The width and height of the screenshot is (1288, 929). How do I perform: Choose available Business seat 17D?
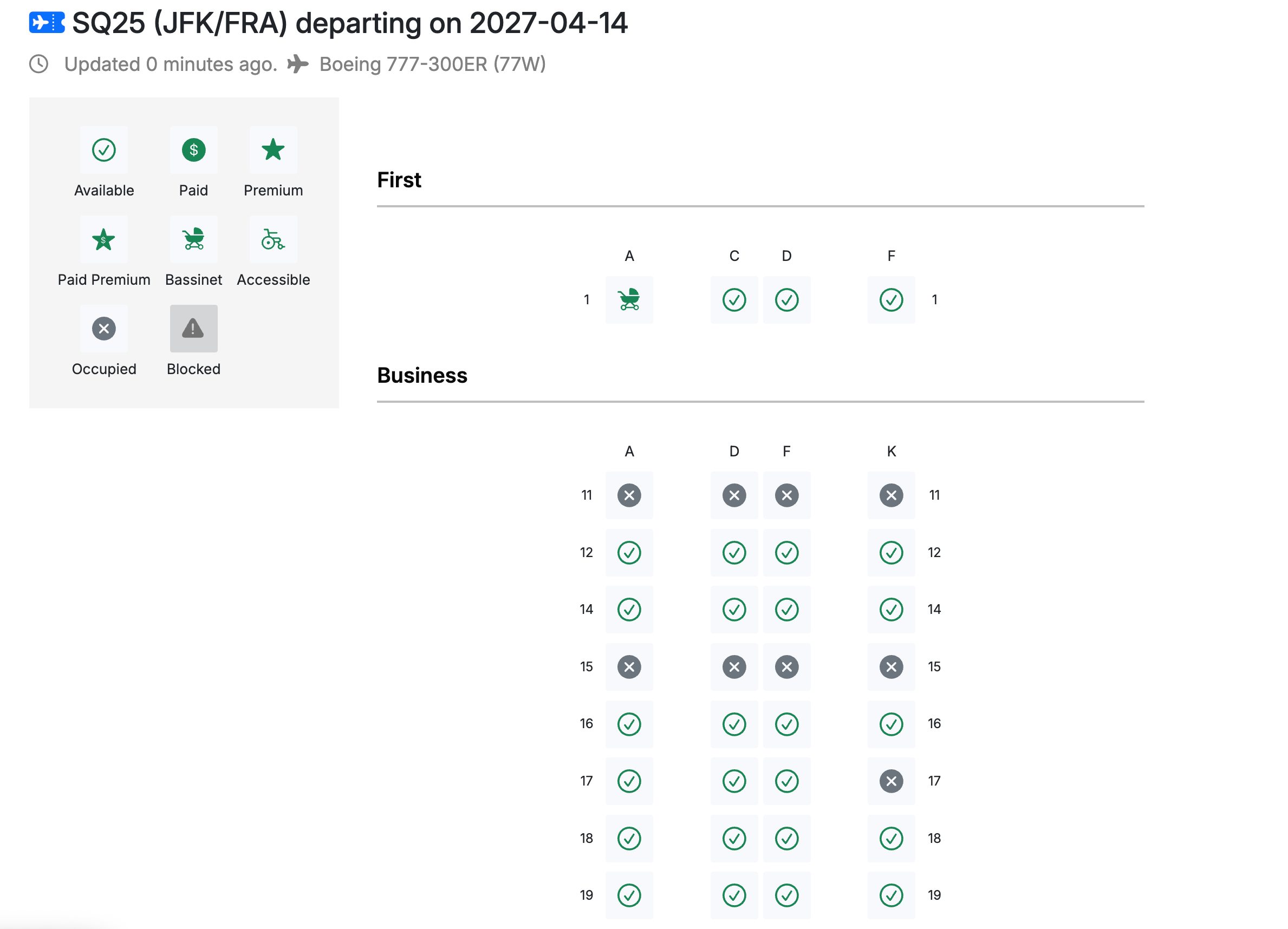(x=734, y=781)
